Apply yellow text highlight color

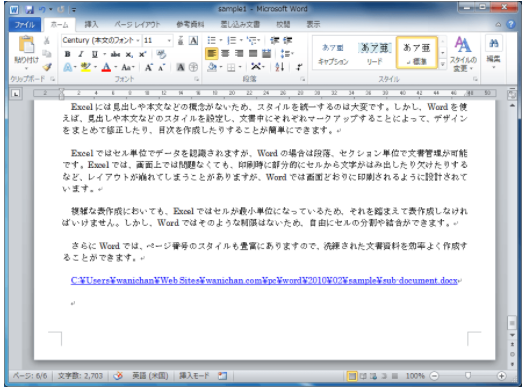click(x=86, y=68)
